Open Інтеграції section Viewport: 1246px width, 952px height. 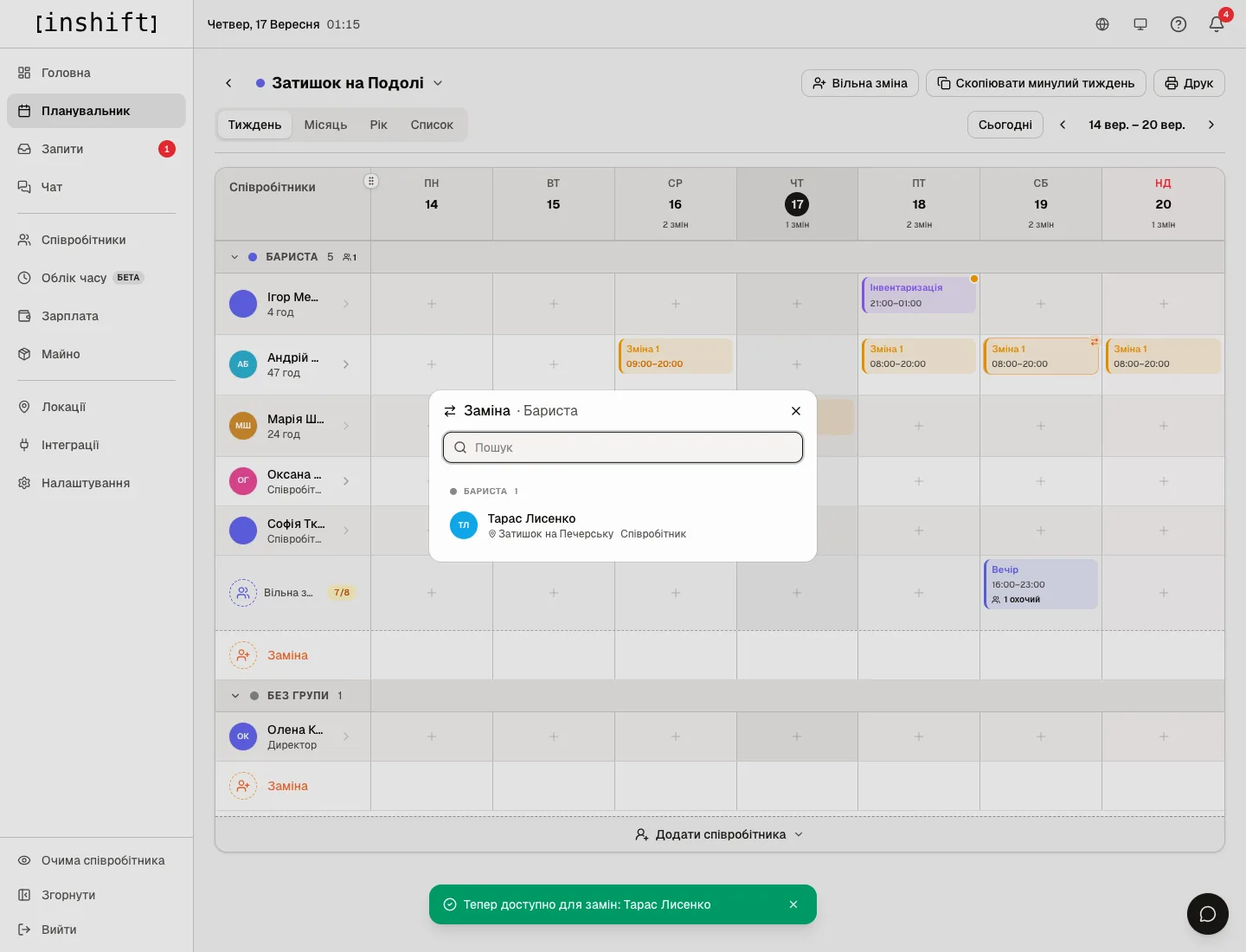(x=96, y=445)
